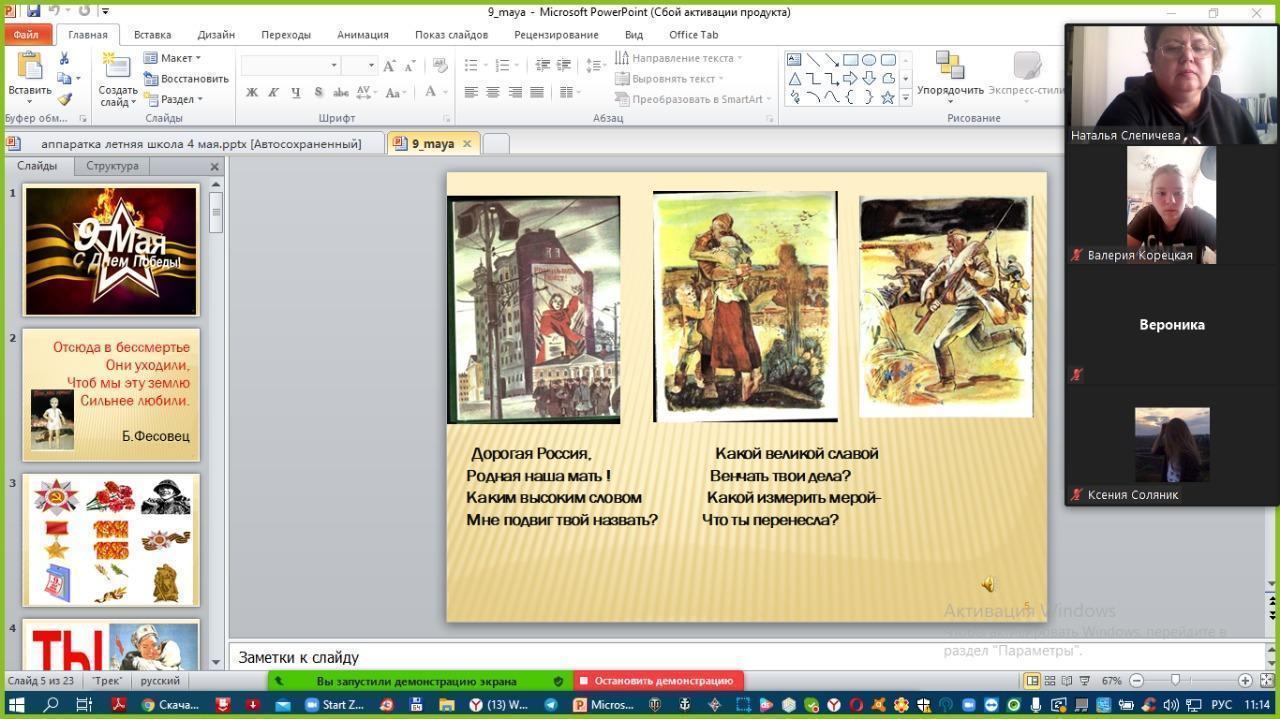The image size is (1280, 719).
Task: Select slide 2 thumbnail with poem
Action: coord(111,395)
